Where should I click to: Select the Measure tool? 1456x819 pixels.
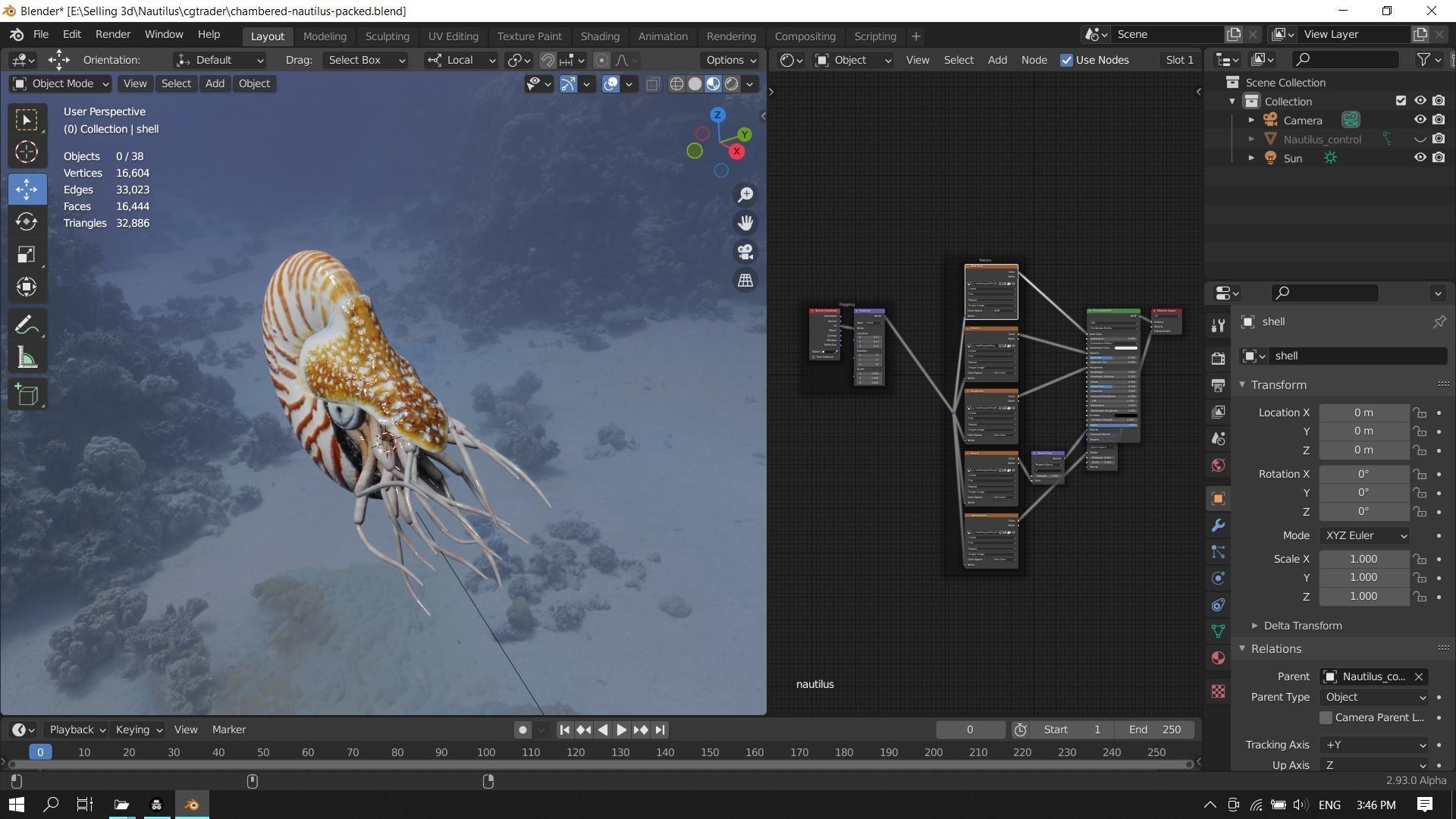27,357
